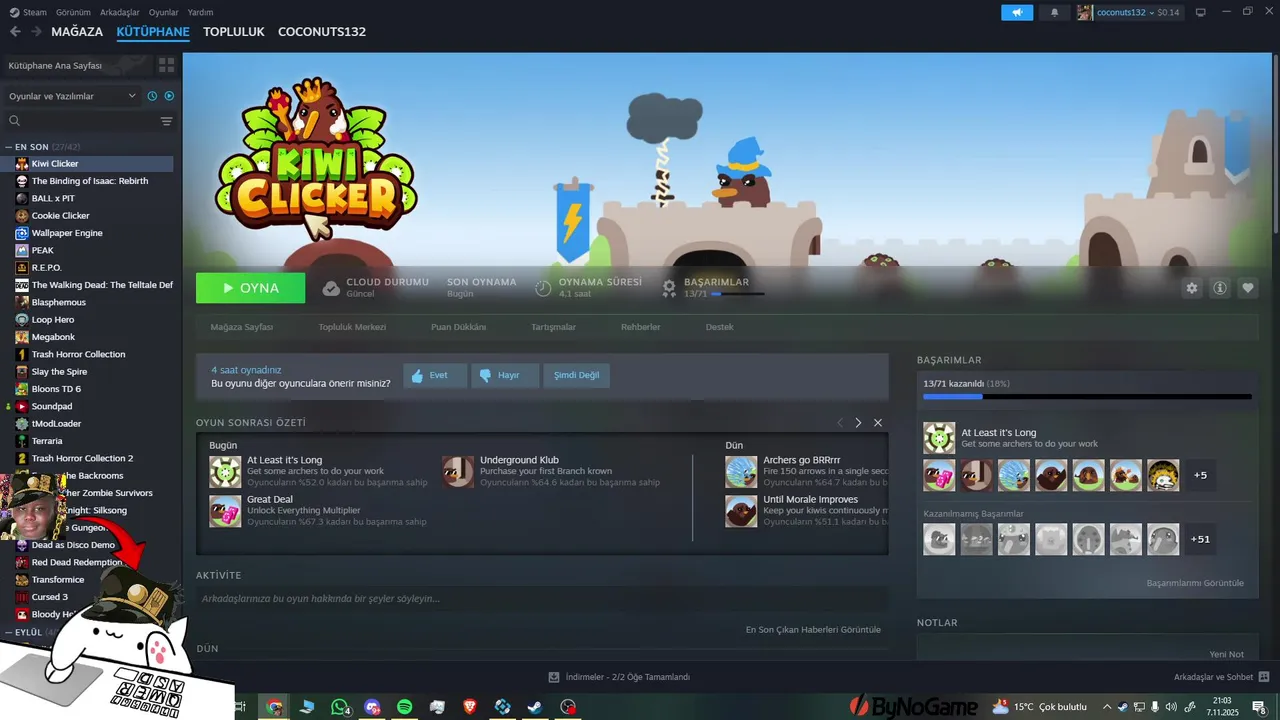Screen dimensions: 1280x720
Task: Open the Görünüm menu
Action: [x=72, y=12]
